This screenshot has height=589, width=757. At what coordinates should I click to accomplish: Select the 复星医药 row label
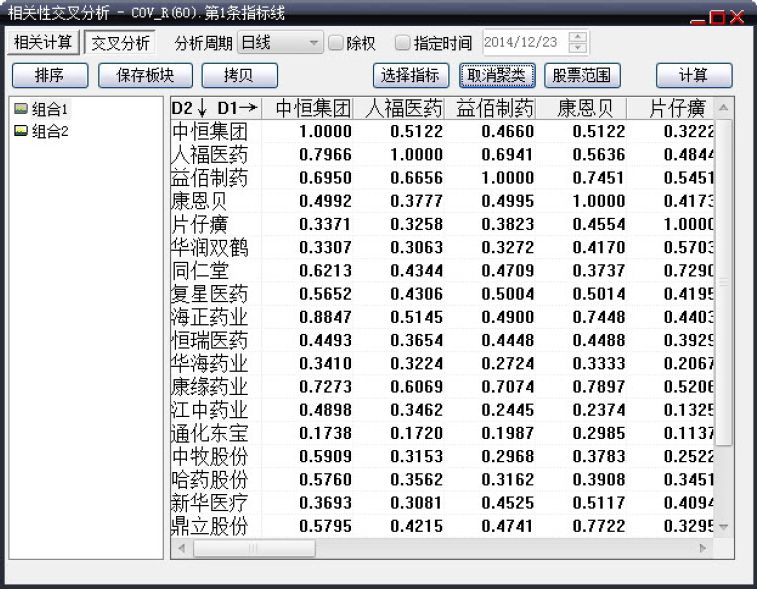click(210, 294)
